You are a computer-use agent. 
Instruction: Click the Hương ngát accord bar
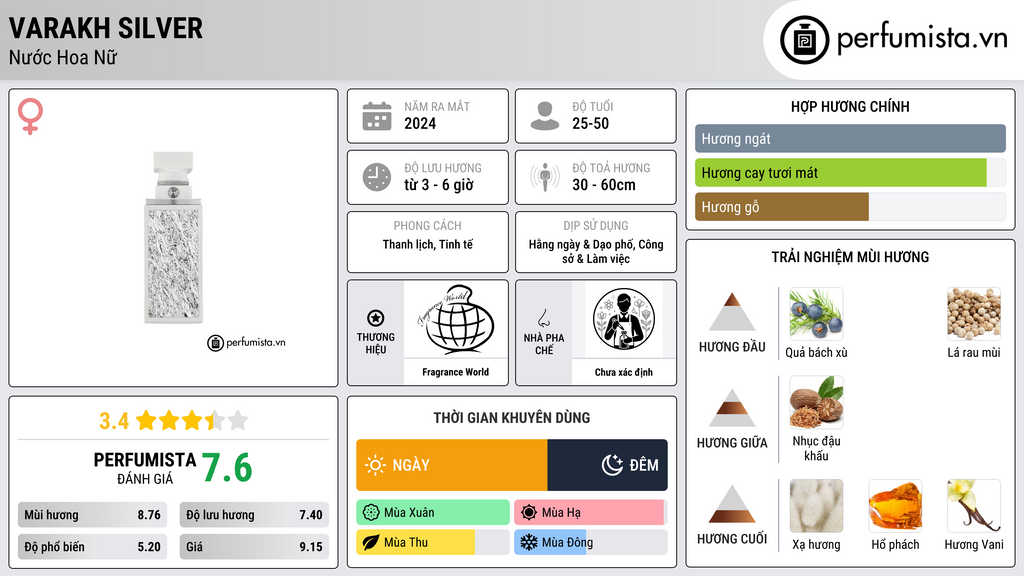tap(850, 138)
